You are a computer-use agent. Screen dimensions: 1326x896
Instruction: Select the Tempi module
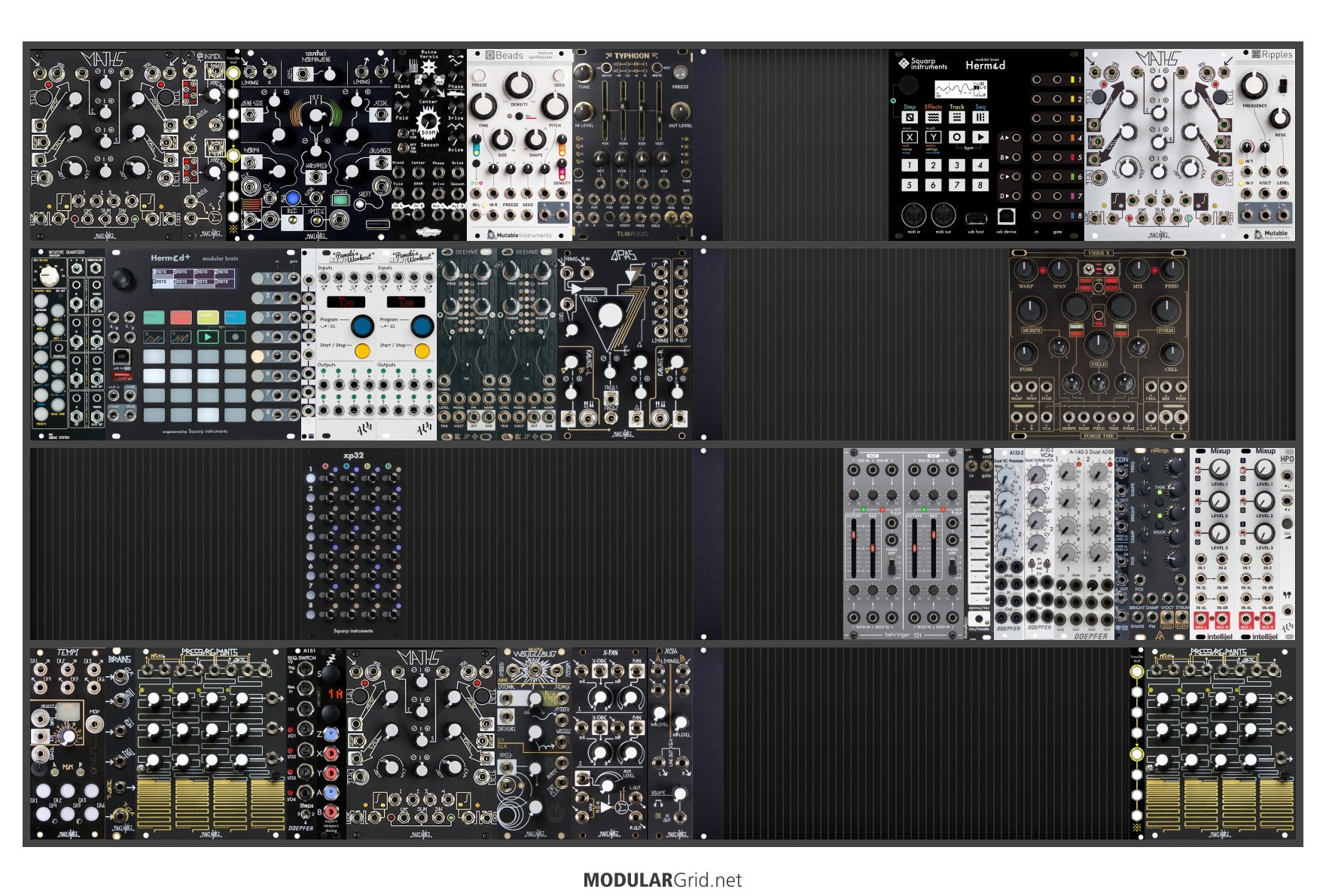(68, 743)
